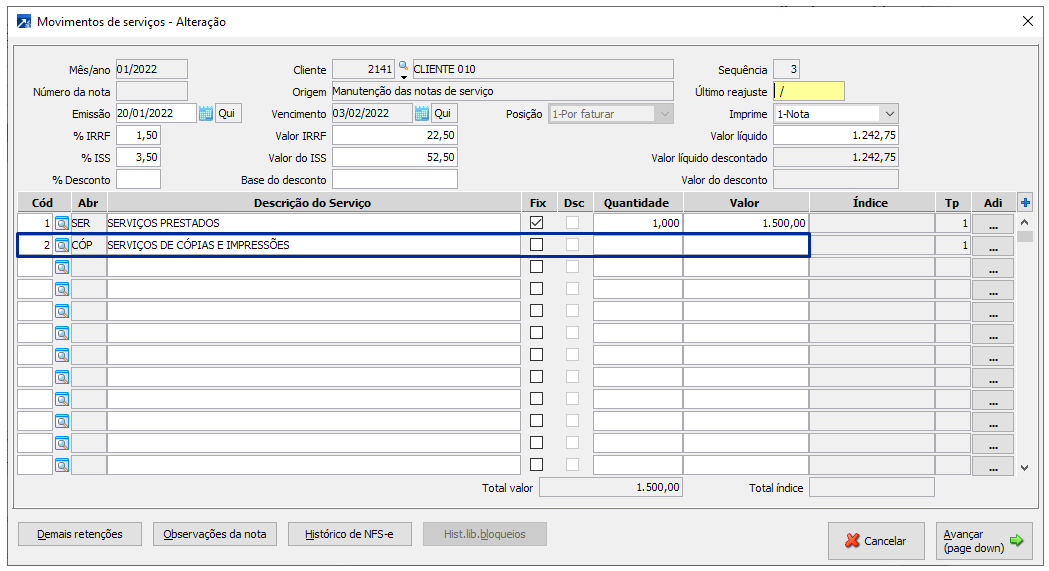Tick the Fix checkbox on third row
1049x571 pixels.
[x=537, y=267]
